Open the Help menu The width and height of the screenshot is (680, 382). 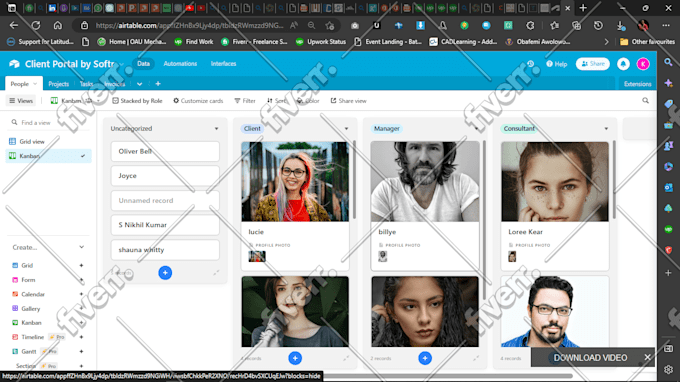[556, 64]
